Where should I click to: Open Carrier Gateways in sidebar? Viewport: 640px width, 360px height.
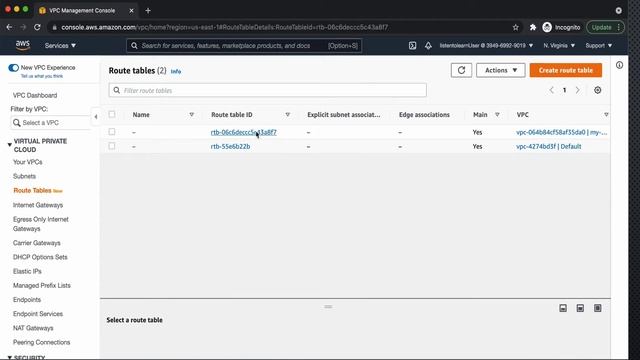click(37, 243)
